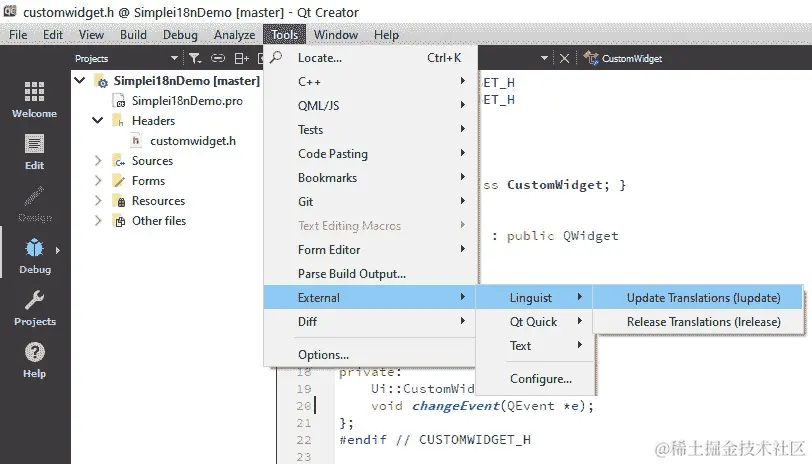Click the Locate magnifier icon in Tools menu

(276, 57)
